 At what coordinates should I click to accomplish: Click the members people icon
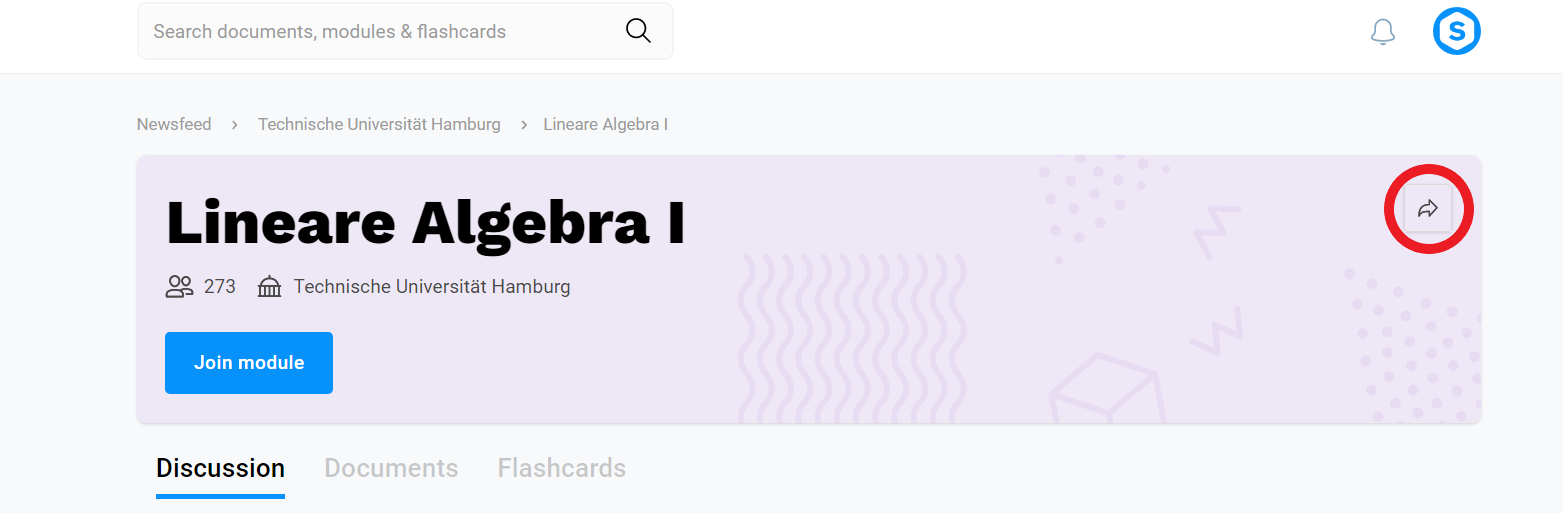(x=179, y=287)
